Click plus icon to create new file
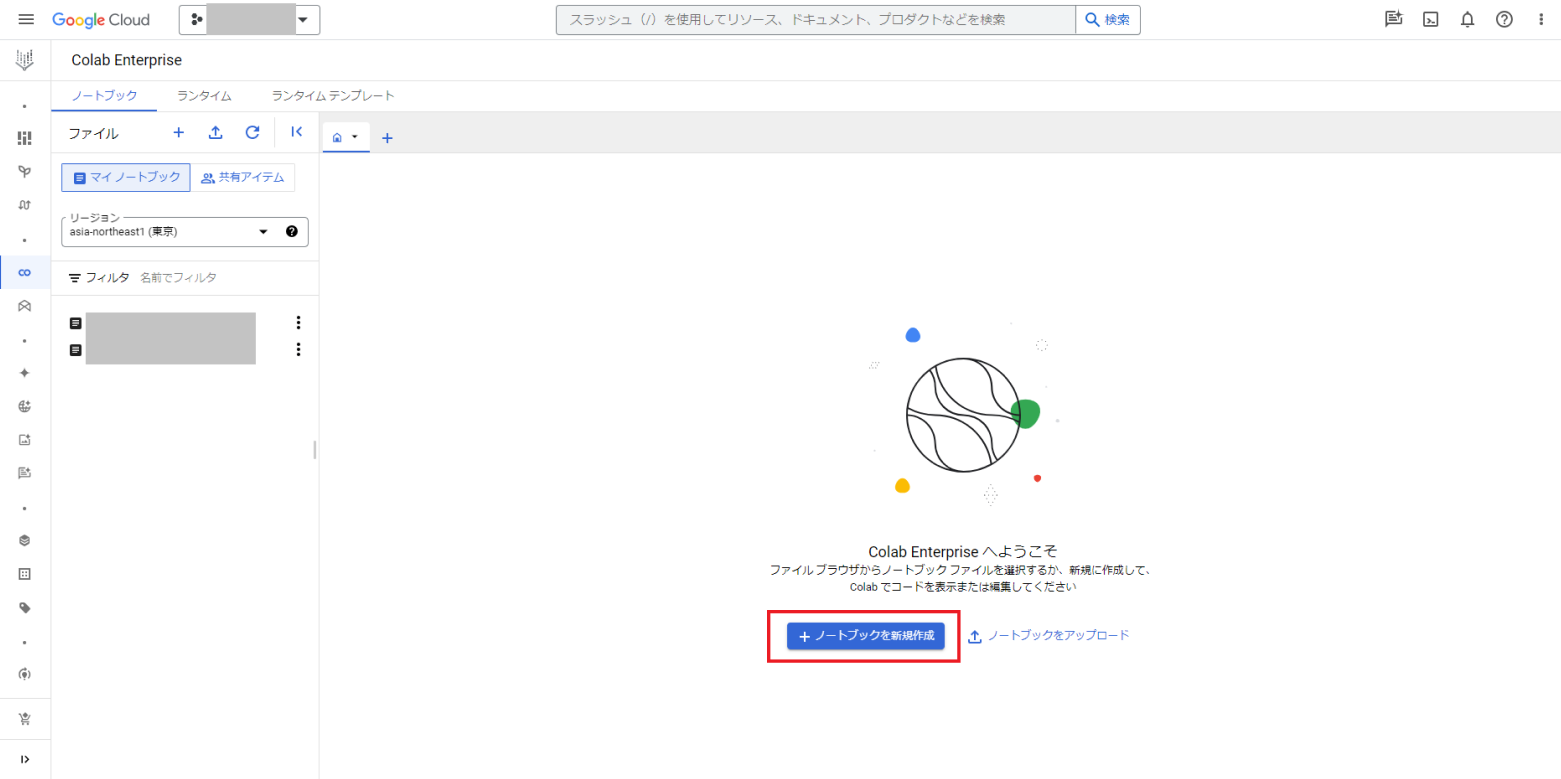 [179, 132]
